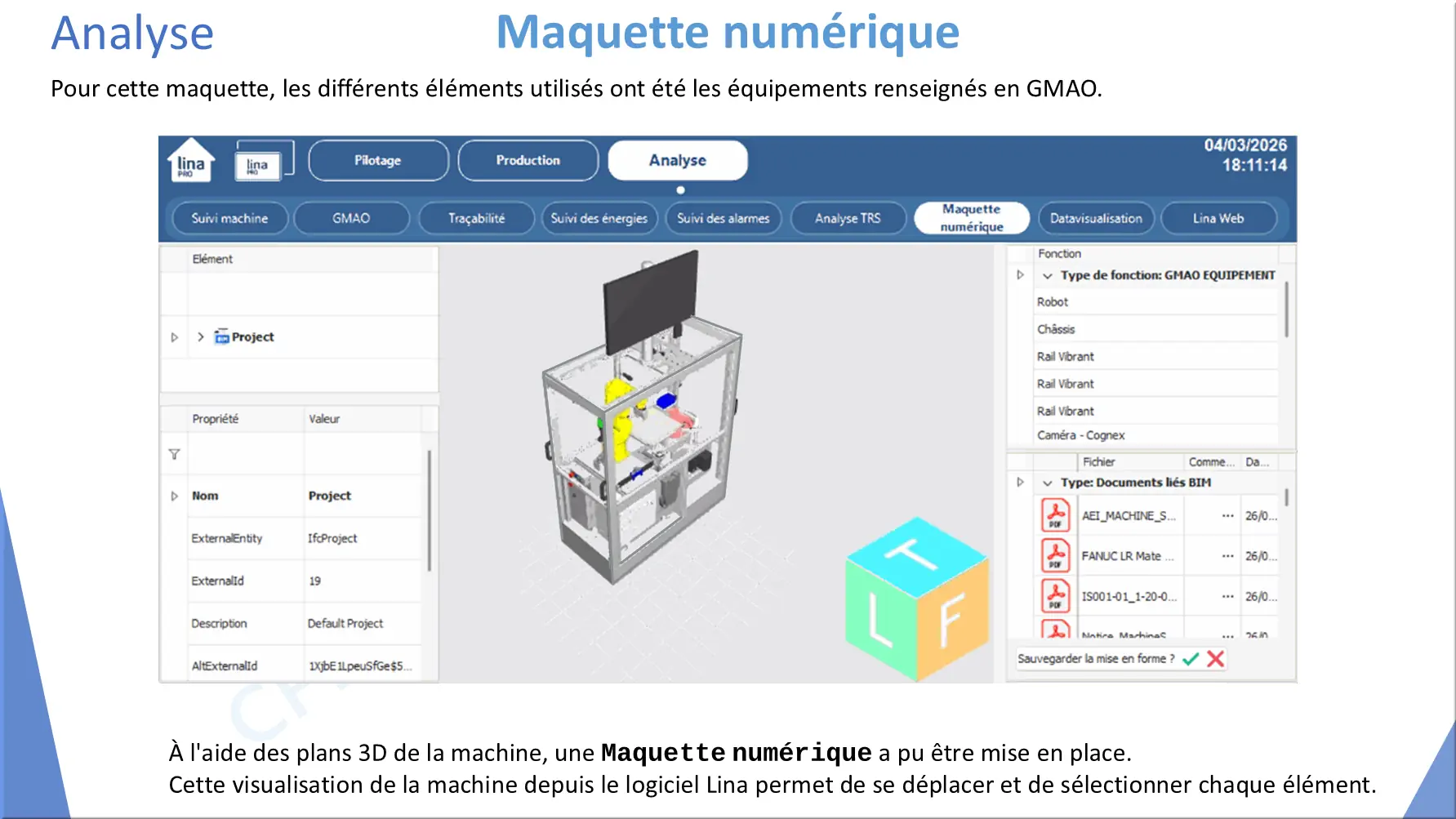
Task: Open the FANUC LR Mate PDF icon
Action: pos(1055,556)
